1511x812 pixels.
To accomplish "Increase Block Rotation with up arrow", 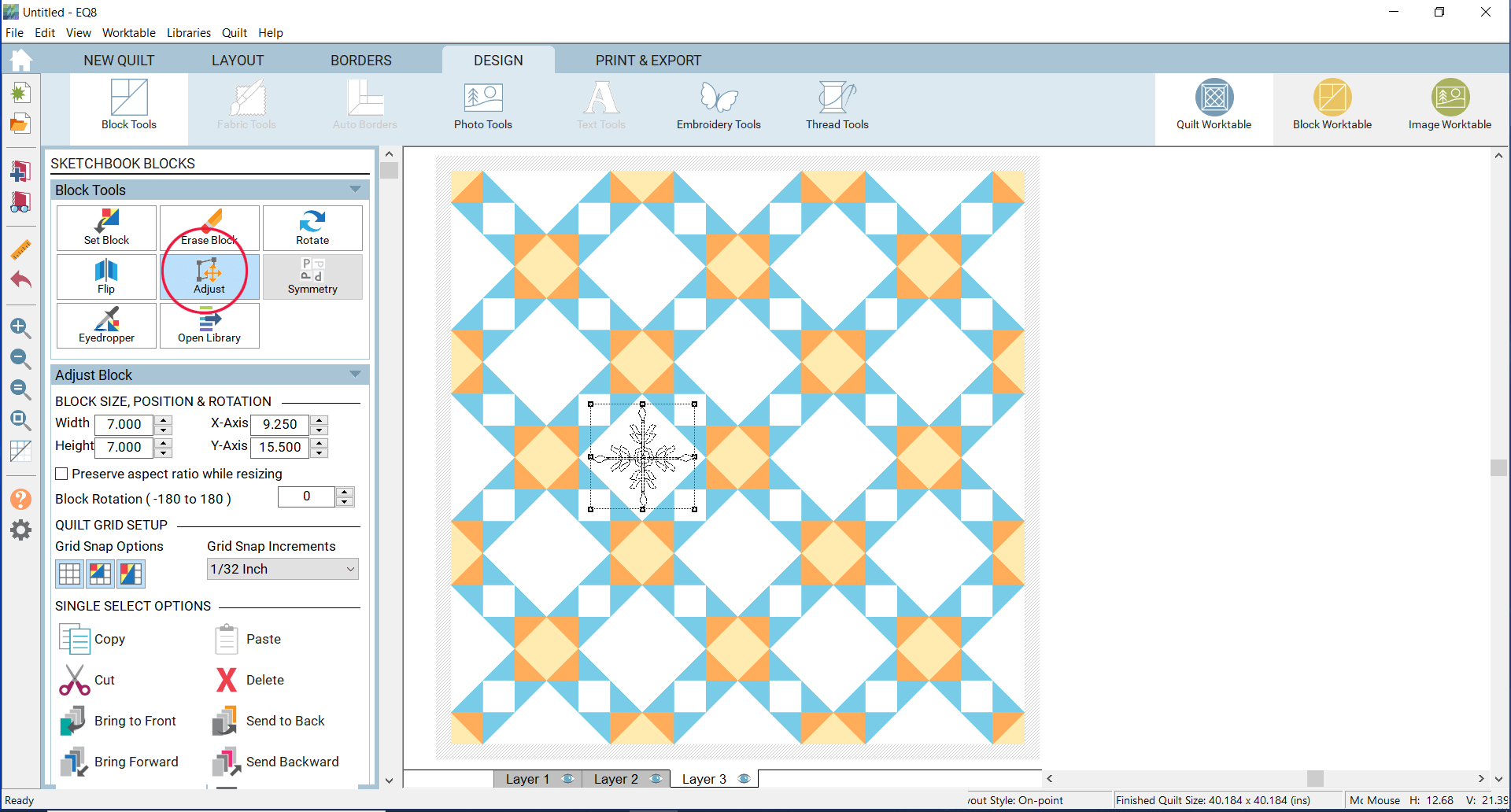I will click(345, 492).
